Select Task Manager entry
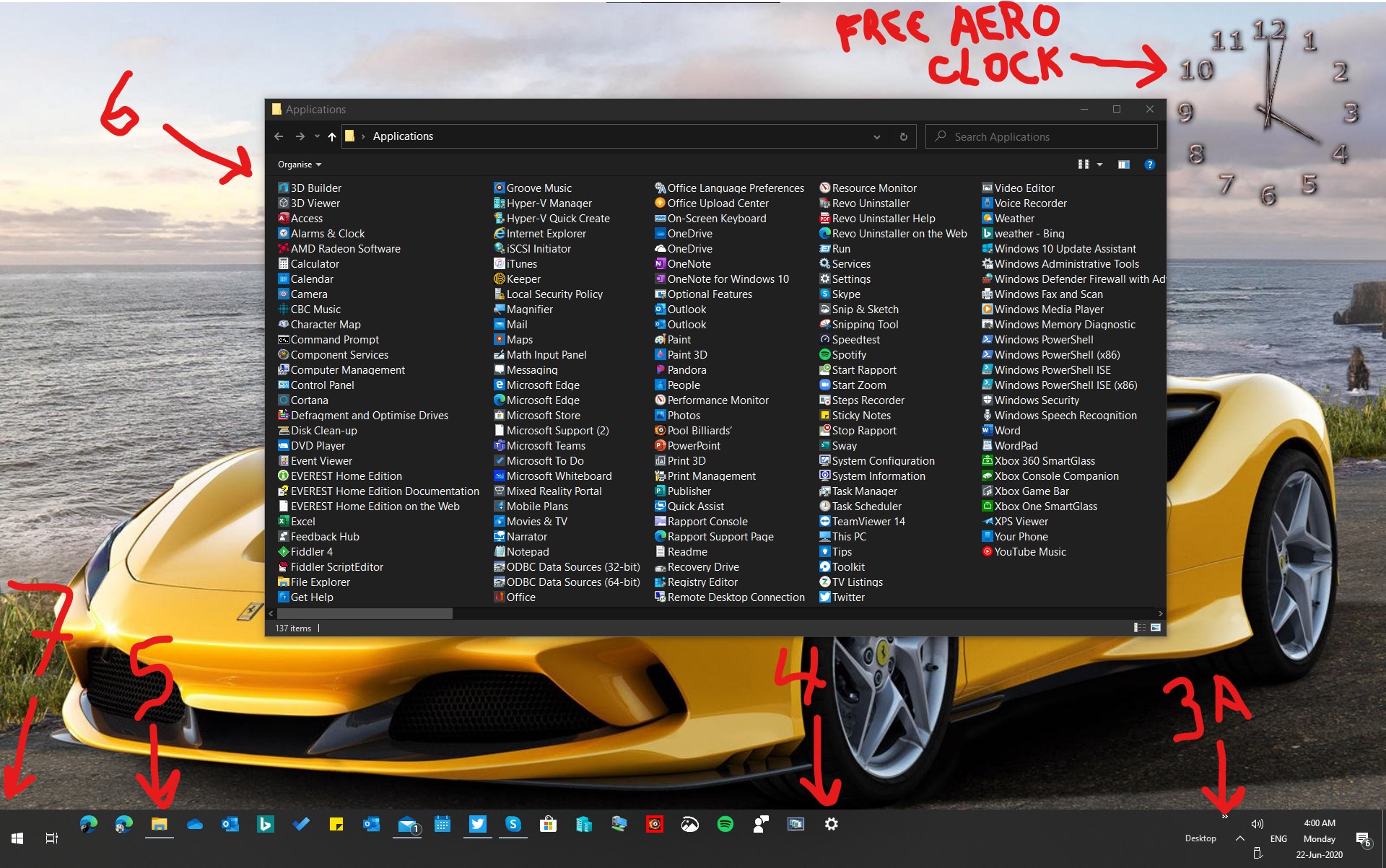Screen dimensions: 1386x868 [858, 491]
